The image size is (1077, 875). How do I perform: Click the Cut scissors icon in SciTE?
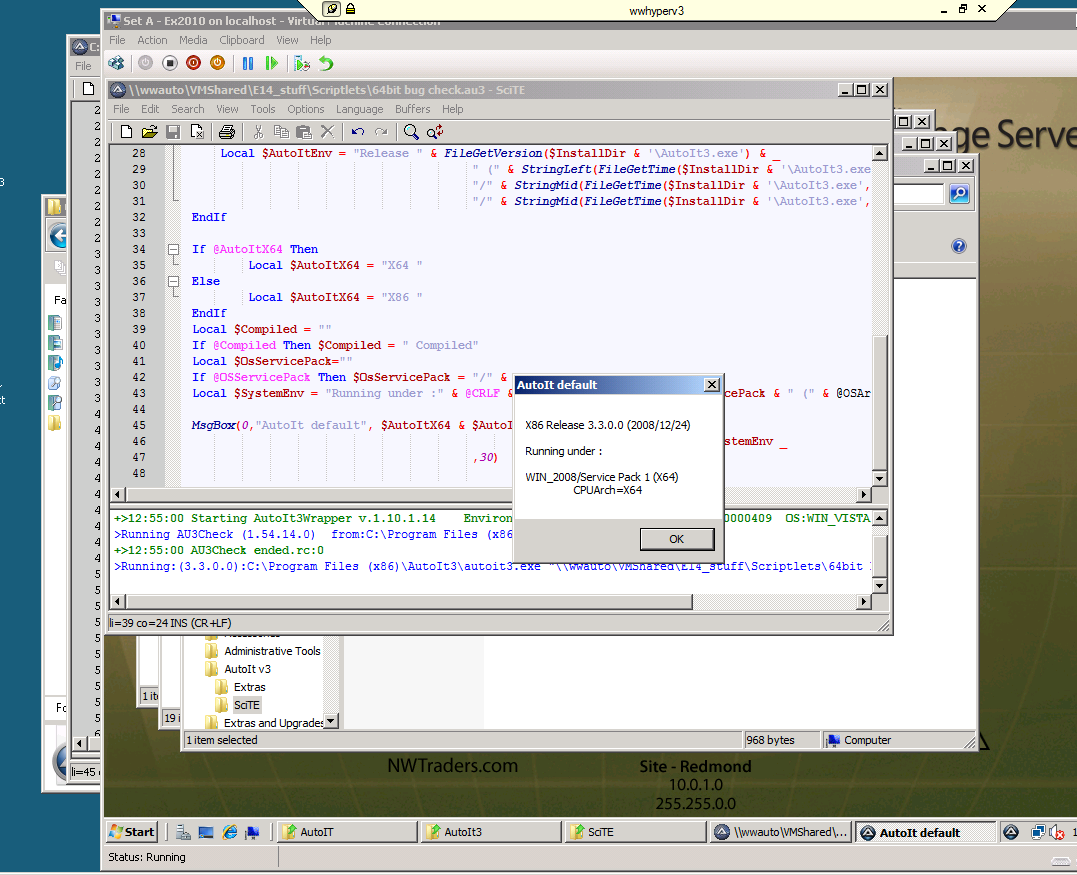point(258,132)
